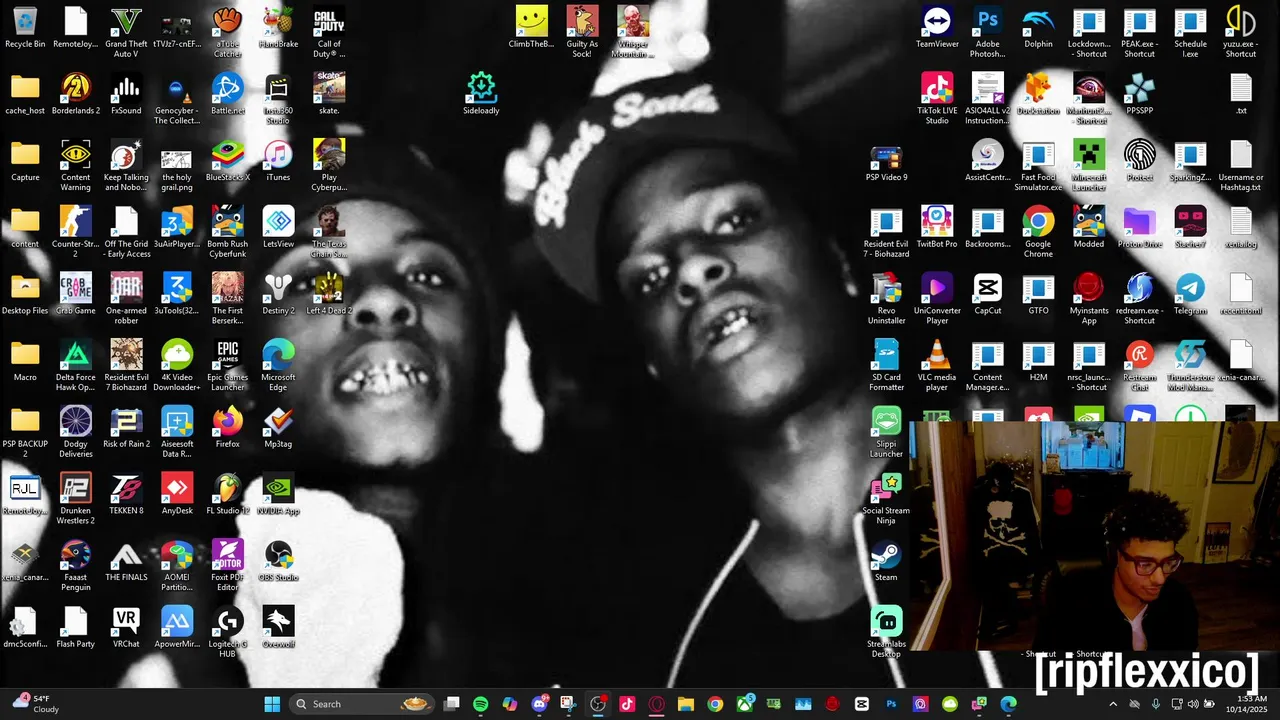Screen dimensions: 1280x720
Task: Launch Counter-Strike 2 shortcut
Action: [x=76, y=232]
